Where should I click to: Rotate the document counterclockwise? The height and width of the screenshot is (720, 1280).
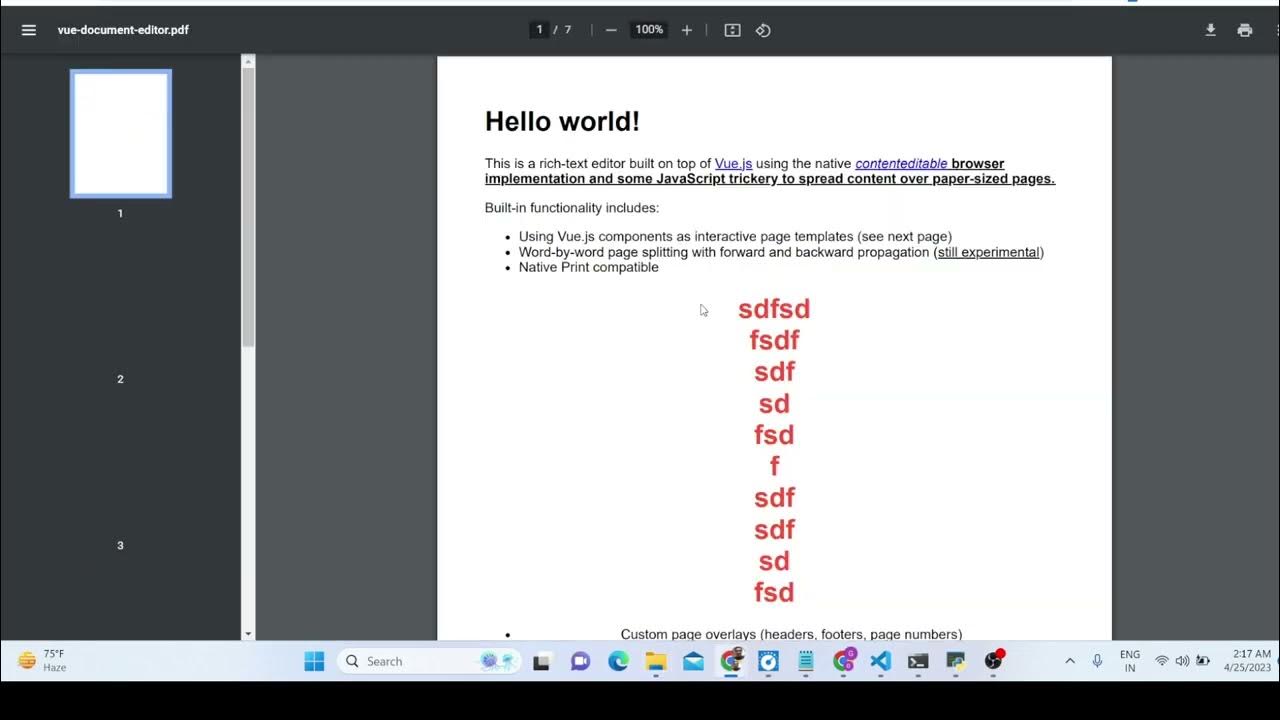pyautogui.click(x=763, y=30)
